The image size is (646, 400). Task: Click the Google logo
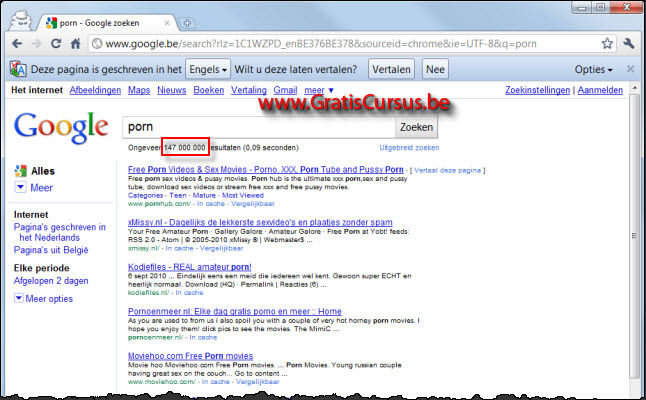click(61, 127)
